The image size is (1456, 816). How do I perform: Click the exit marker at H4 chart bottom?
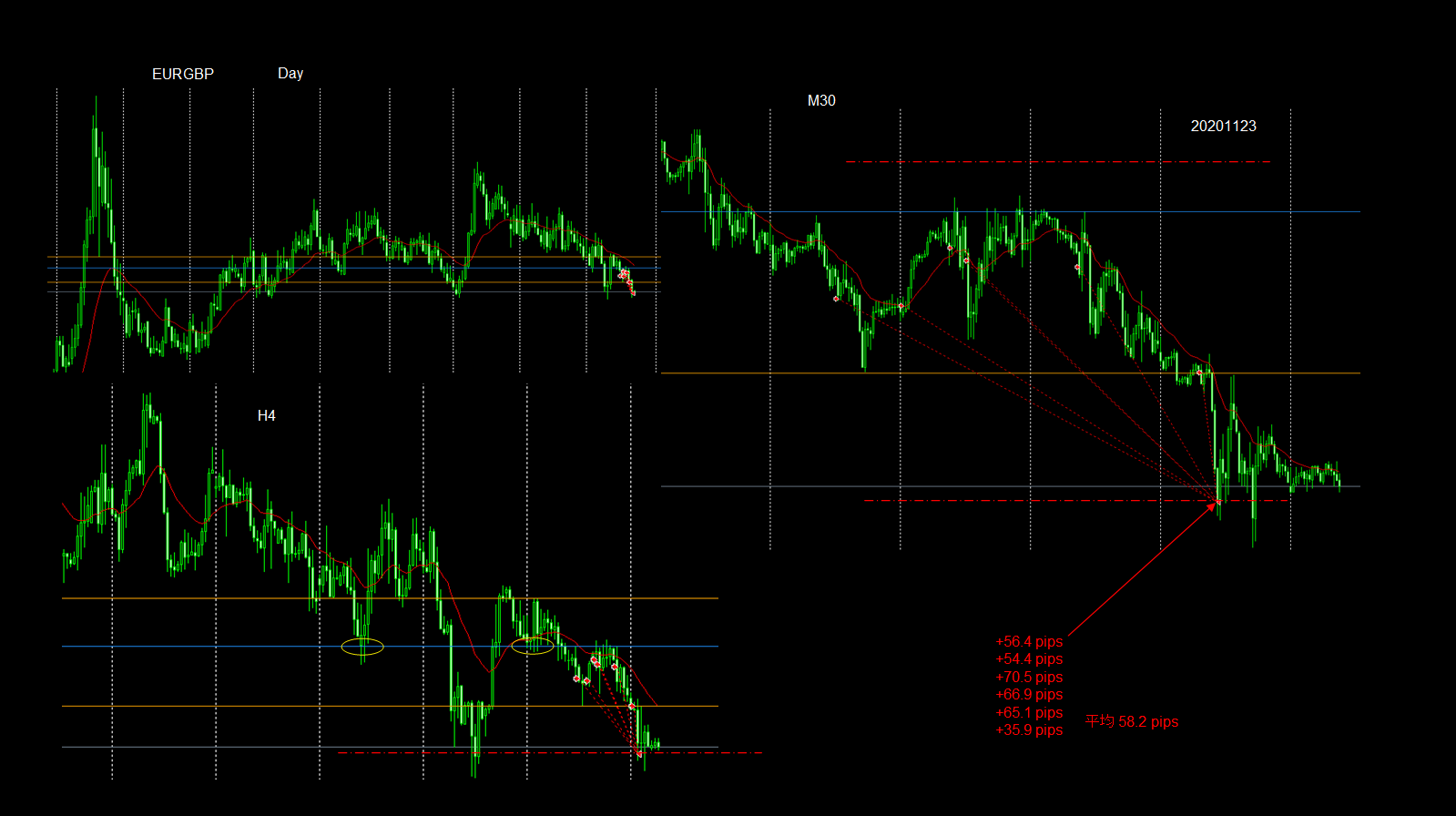pos(639,753)
